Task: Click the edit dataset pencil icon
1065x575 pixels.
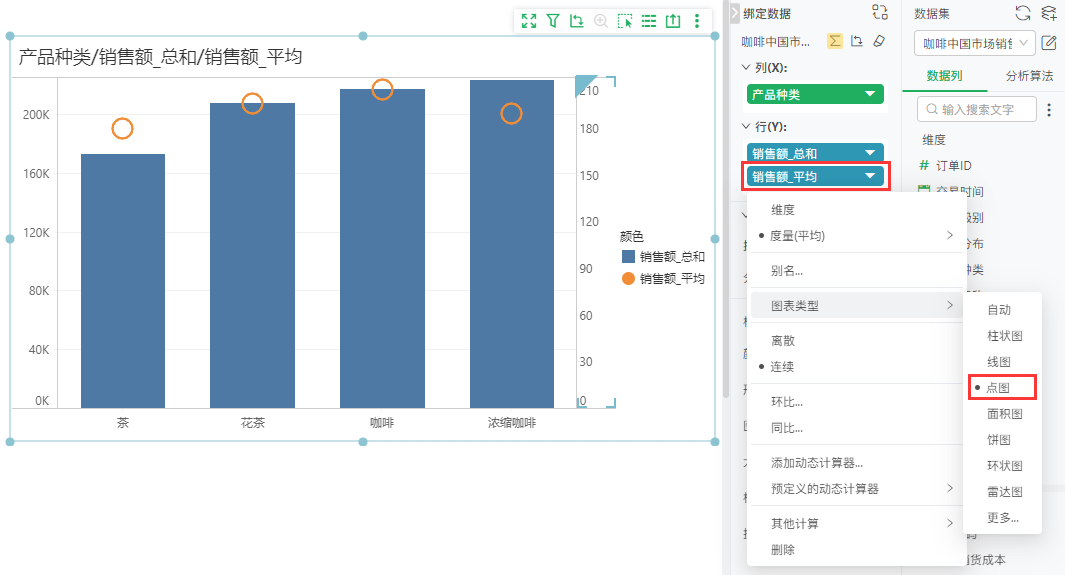Action: coord(1049,43)
